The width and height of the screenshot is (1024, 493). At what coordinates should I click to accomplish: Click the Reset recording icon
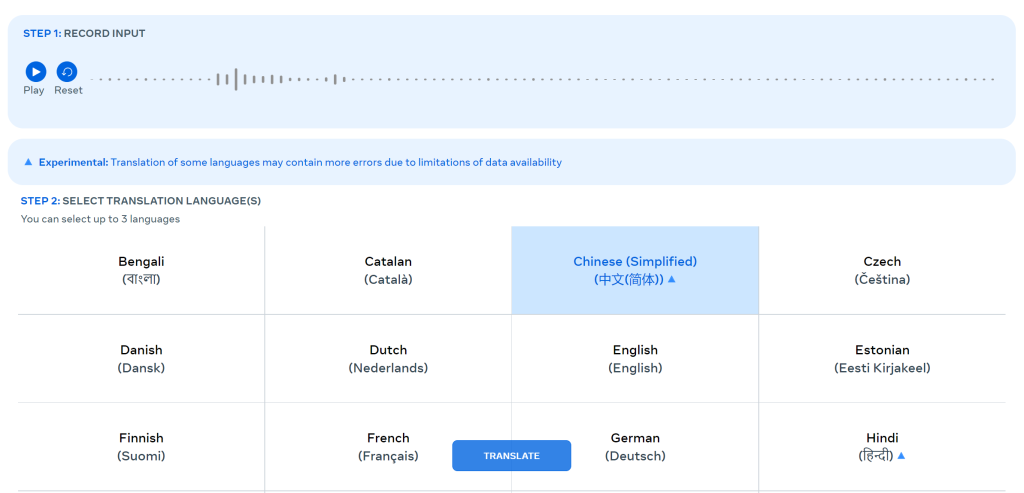67,72
